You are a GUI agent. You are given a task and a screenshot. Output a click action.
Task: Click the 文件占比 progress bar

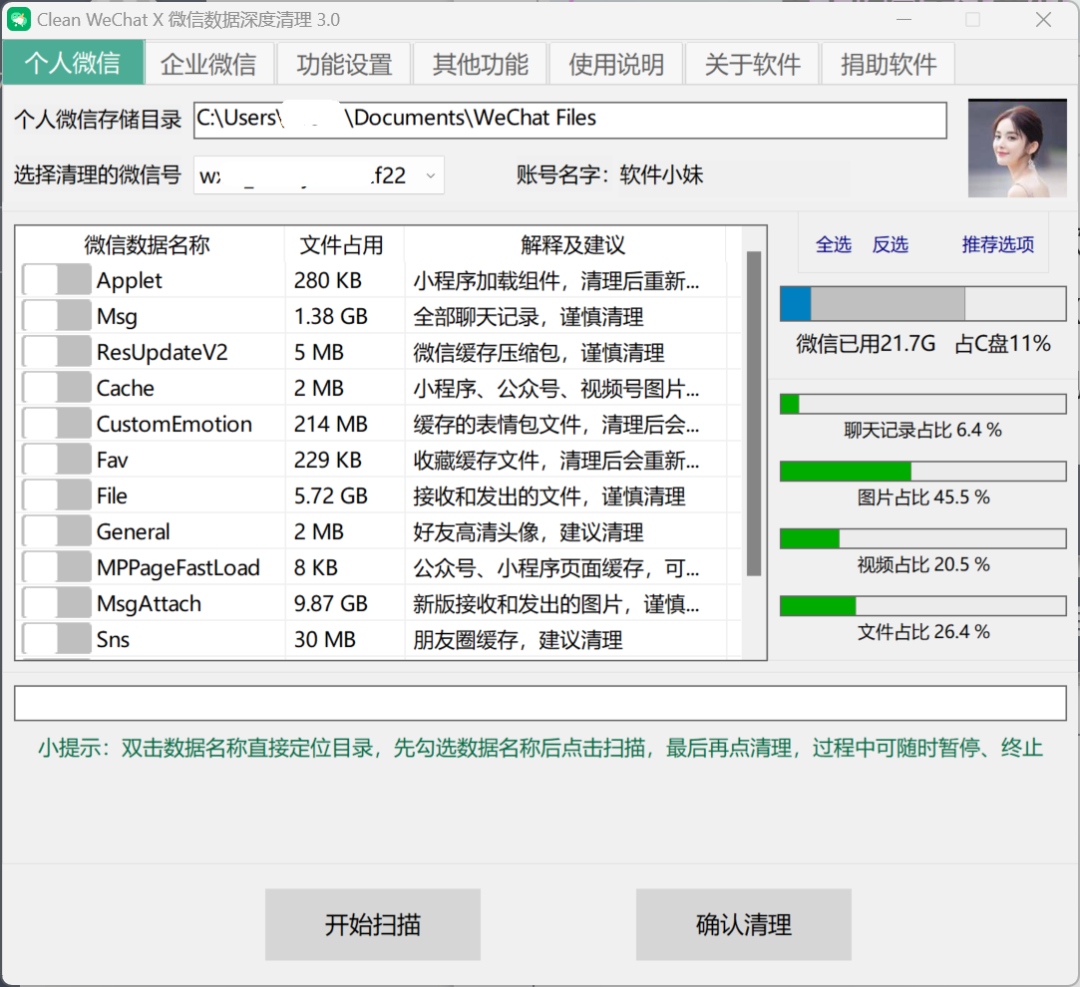coord(923,605)
